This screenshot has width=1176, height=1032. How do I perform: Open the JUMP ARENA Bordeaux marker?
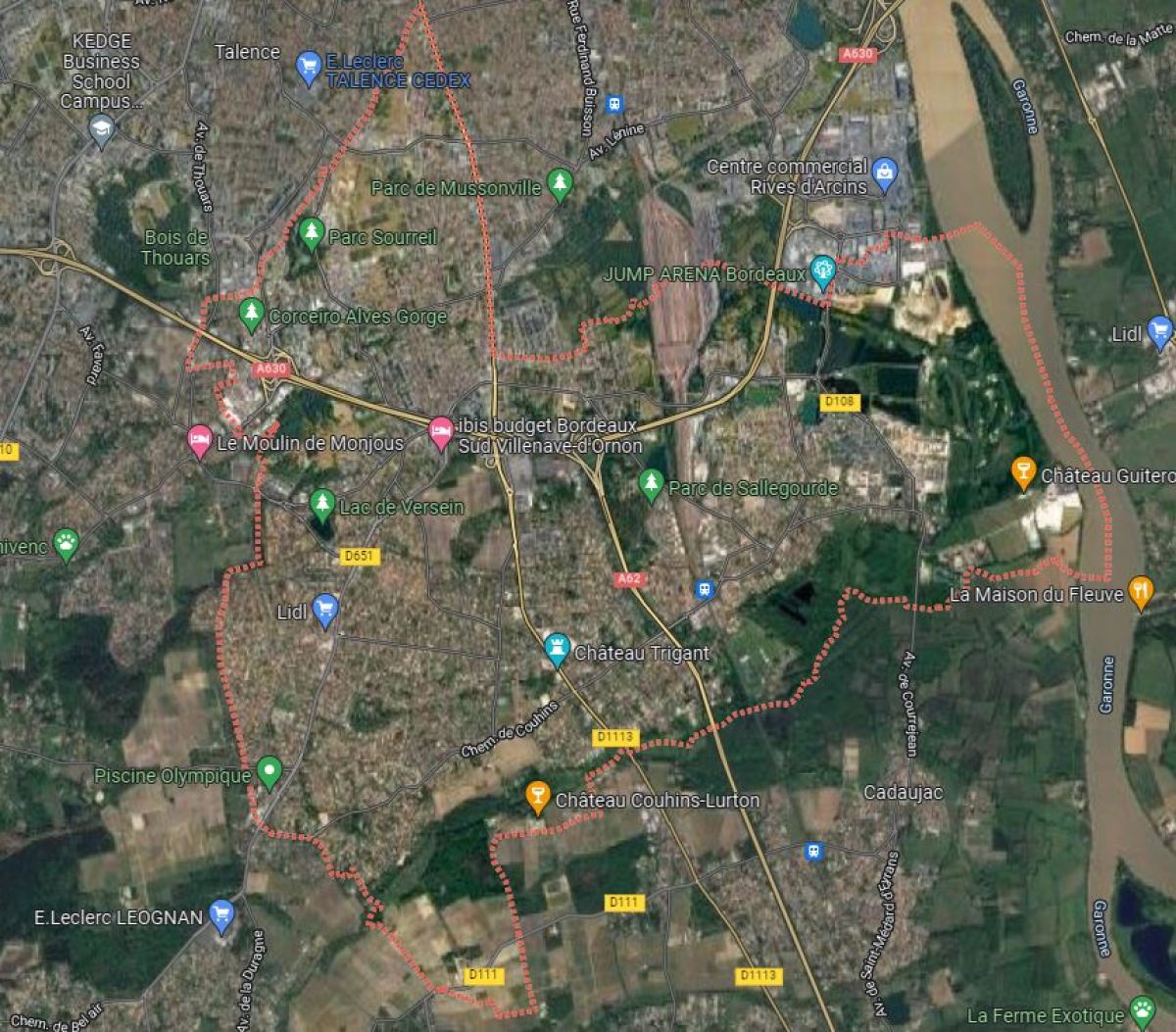click(823, 270)
